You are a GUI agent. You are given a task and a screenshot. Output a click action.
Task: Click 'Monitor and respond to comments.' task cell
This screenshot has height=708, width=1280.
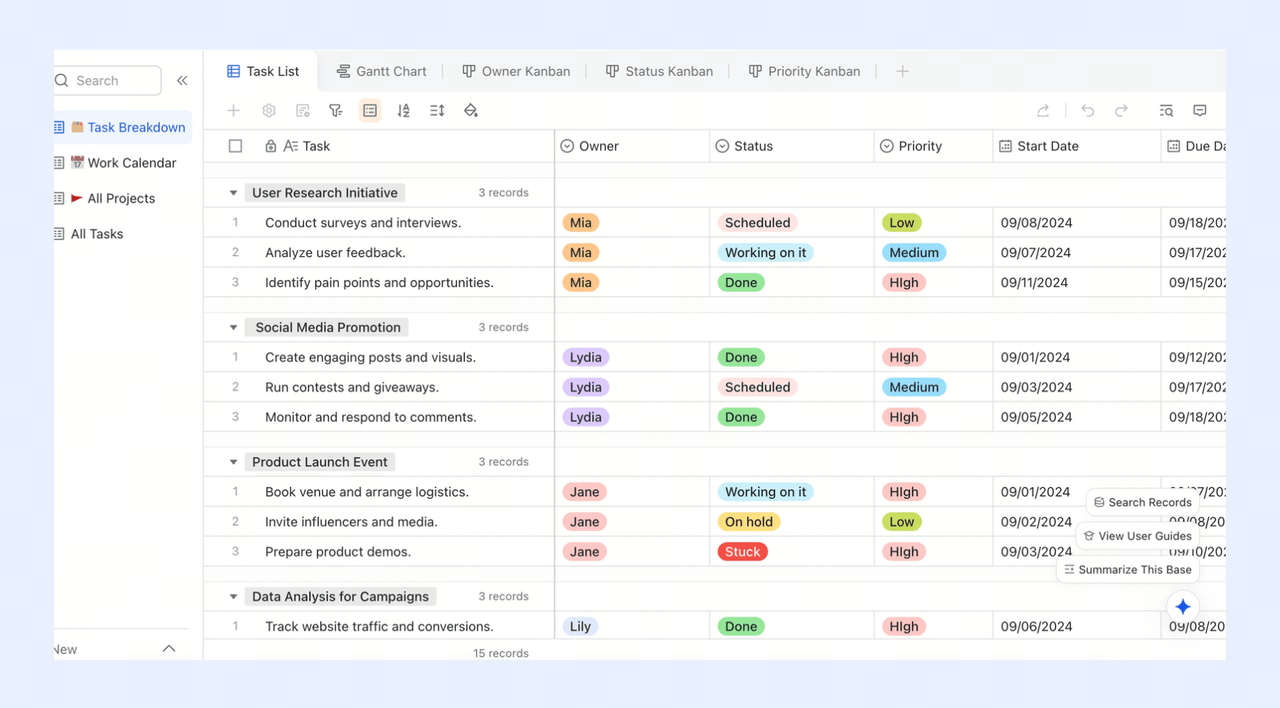[371, 417]
